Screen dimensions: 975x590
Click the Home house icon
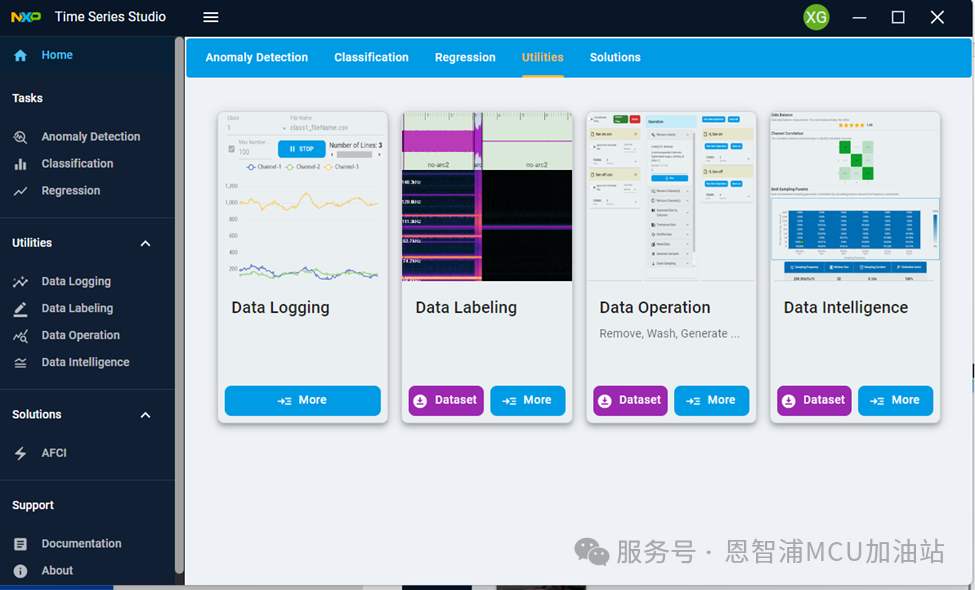[21, 55]
